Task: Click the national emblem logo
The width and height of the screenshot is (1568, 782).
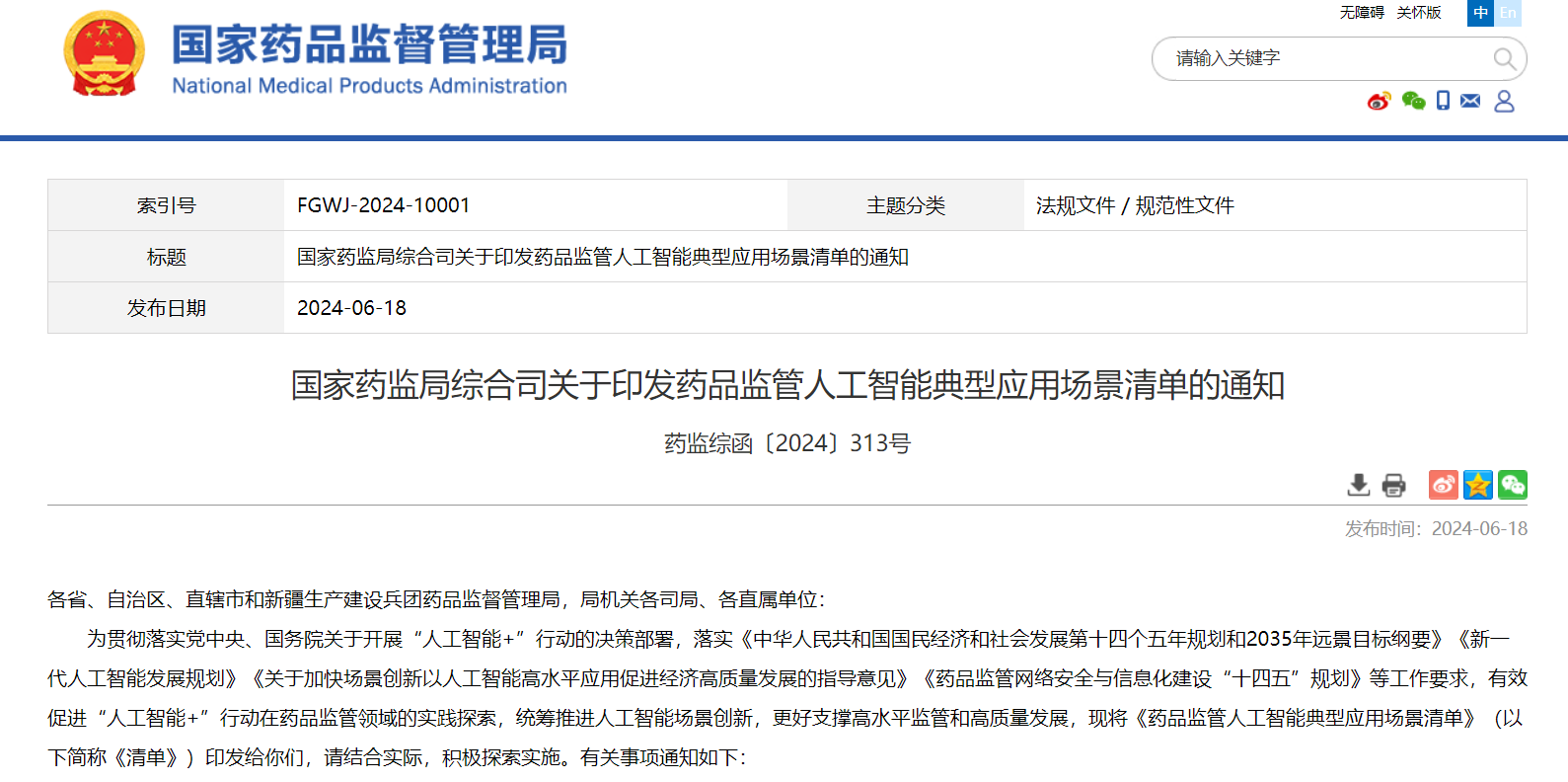Action: pos(104,54)
